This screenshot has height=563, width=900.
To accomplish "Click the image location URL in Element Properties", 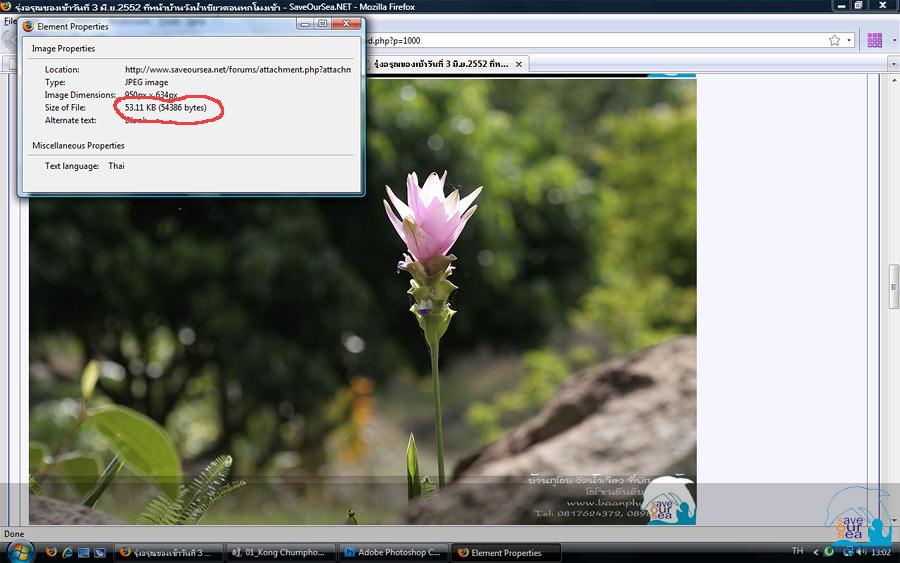I will click(x=237, y=70).
